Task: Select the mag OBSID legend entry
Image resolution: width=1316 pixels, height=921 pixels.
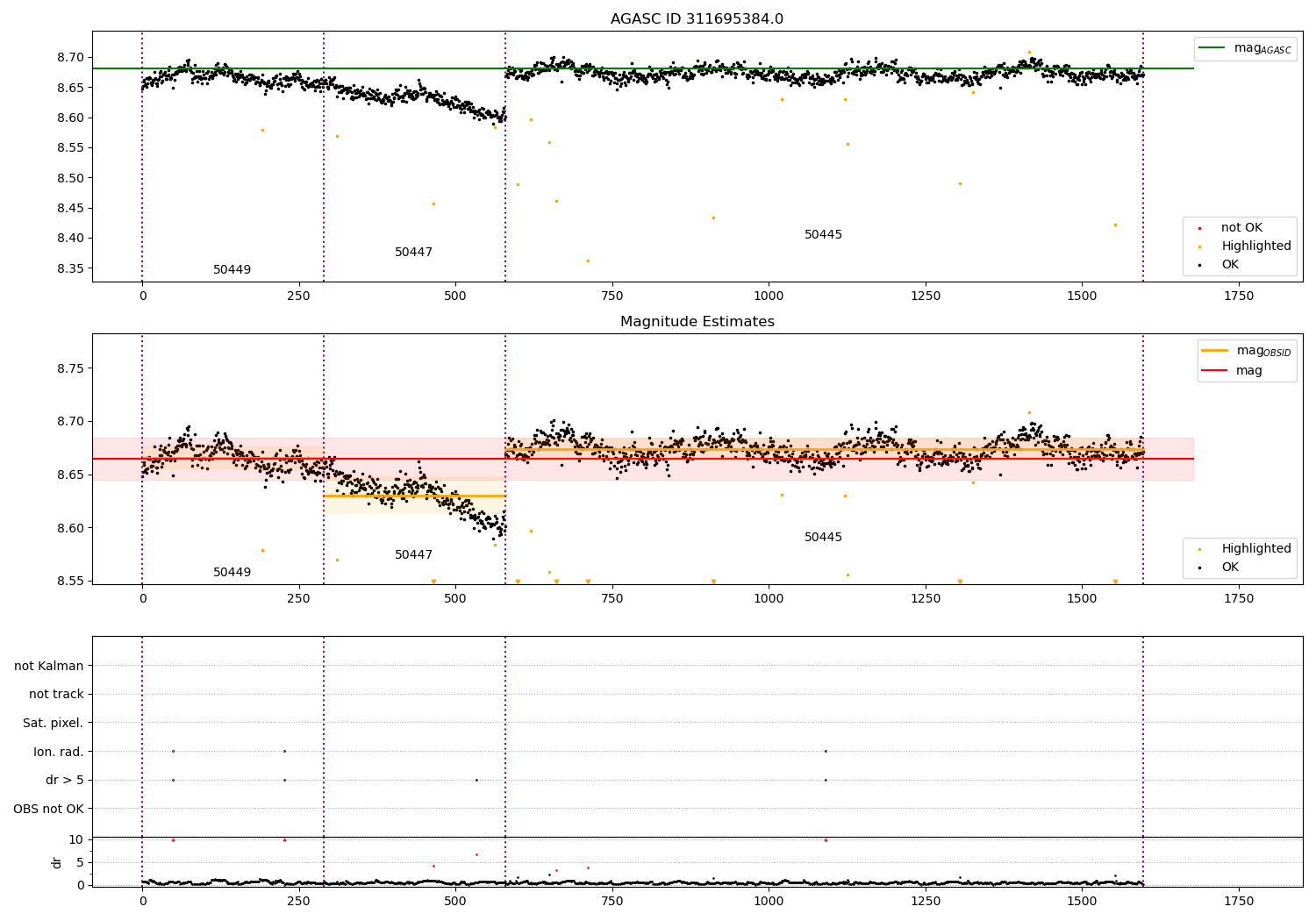Action: tap(1263, 351)
